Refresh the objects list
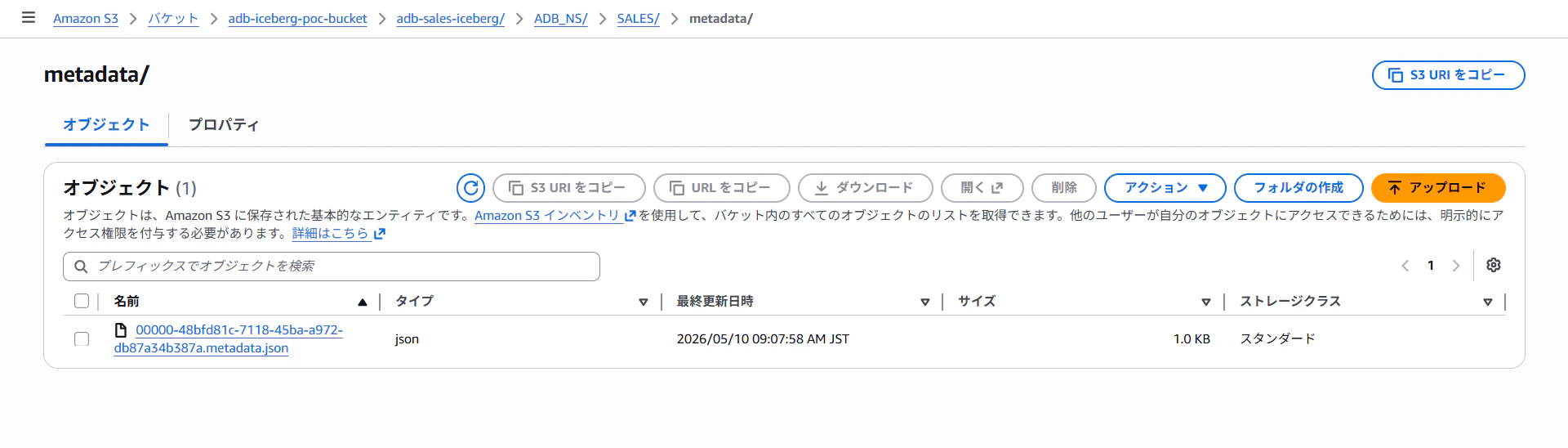 (470, 188)
